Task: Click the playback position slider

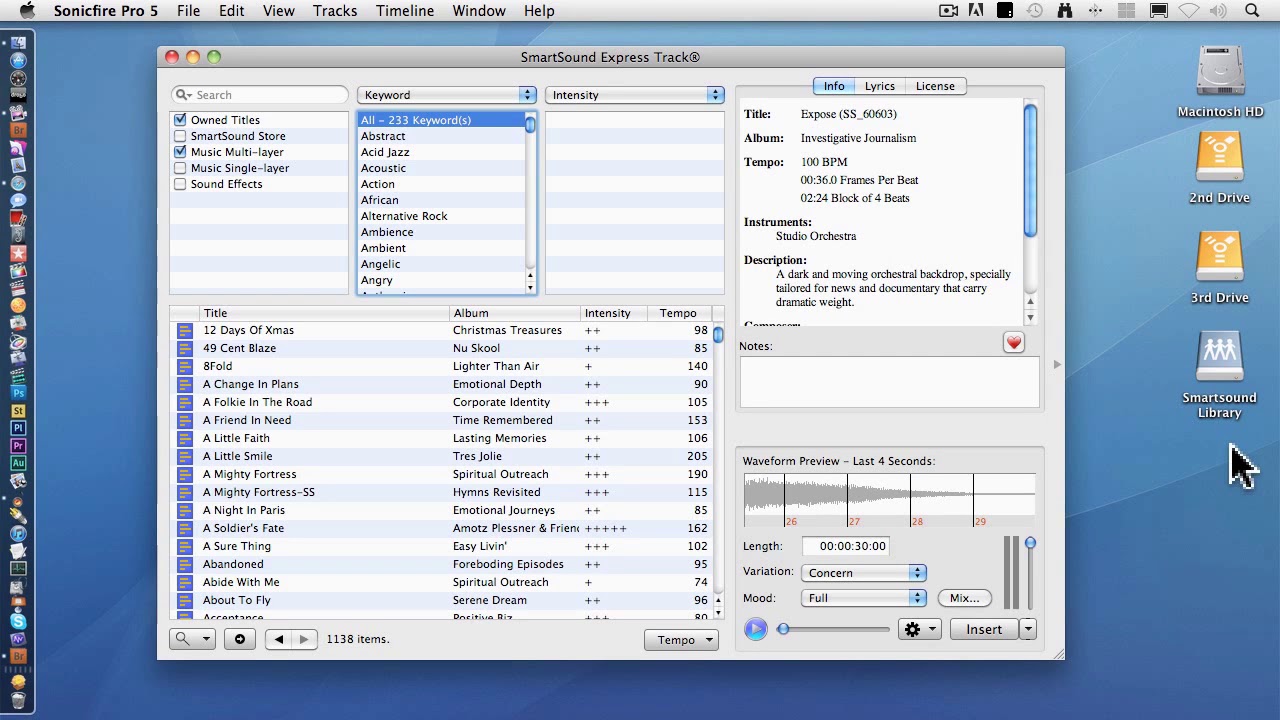Action: point(835,629)
